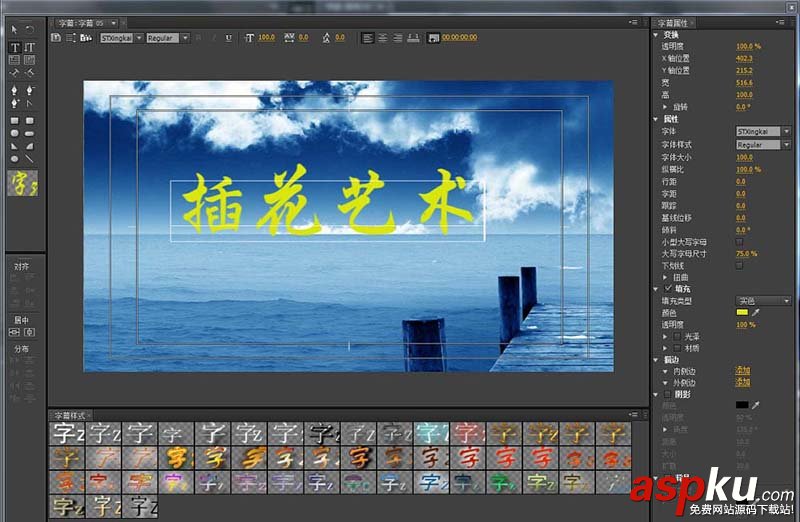Uncheck the 填充 fill checkbox

(668, 289)
